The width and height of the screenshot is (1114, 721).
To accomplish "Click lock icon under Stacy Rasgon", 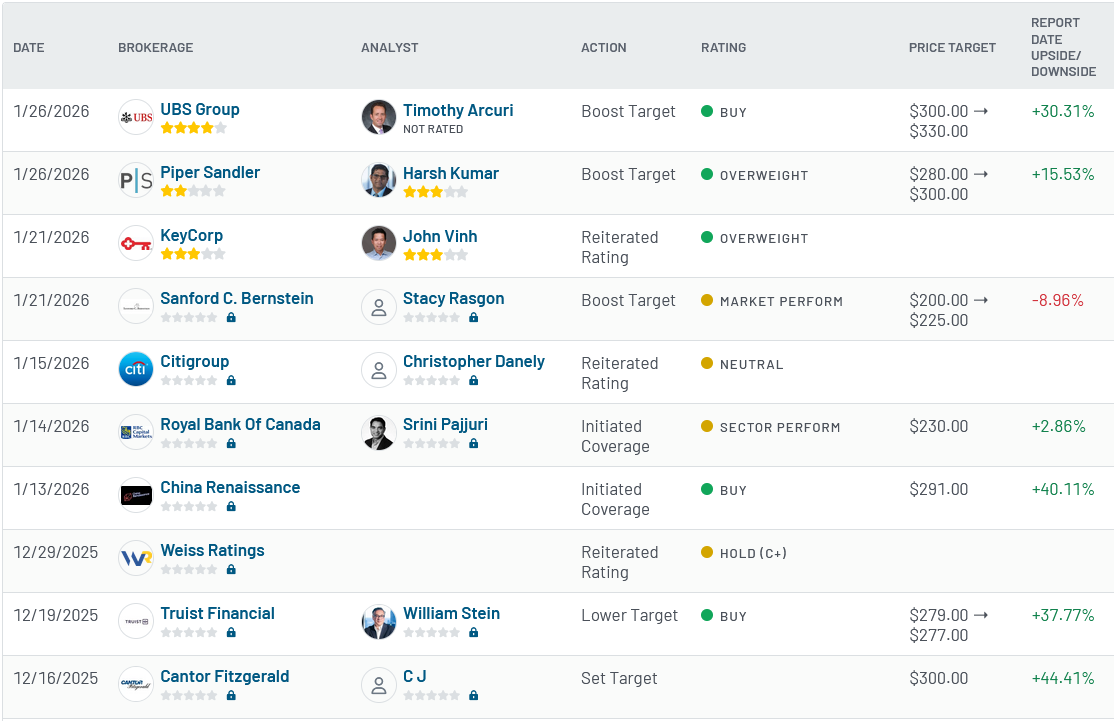I will 474,318.
